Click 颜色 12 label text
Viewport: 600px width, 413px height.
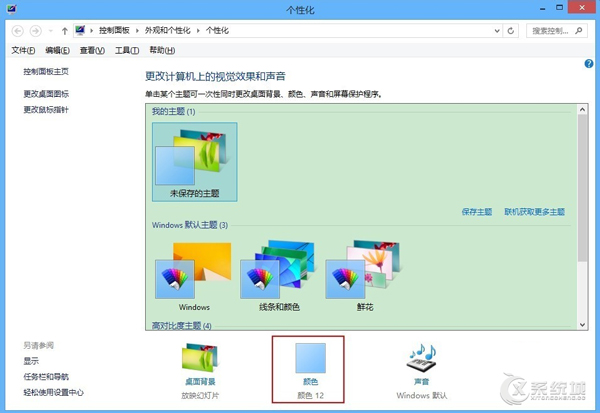point(310,395)
